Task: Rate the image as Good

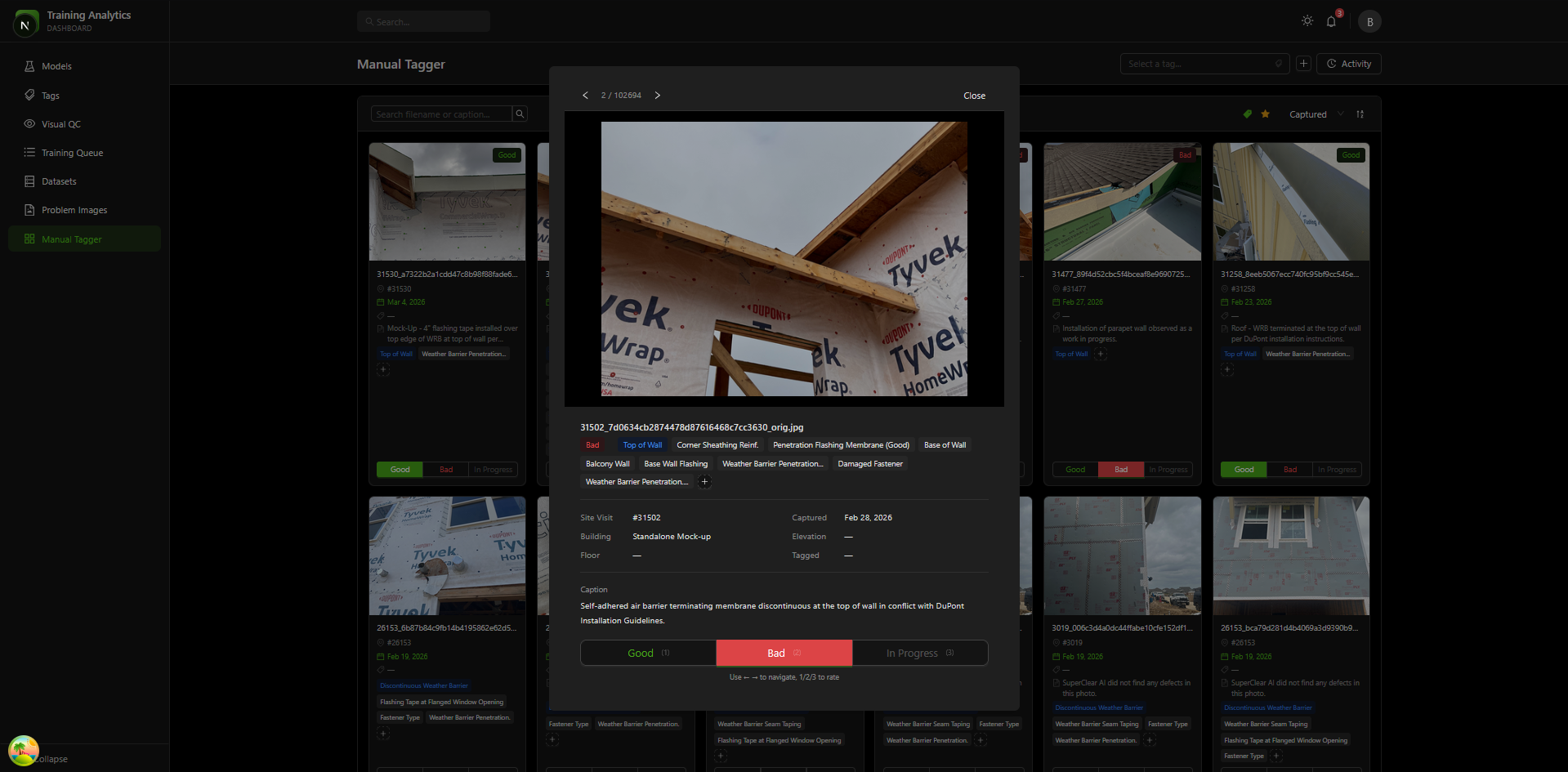Action: point(648,653)
